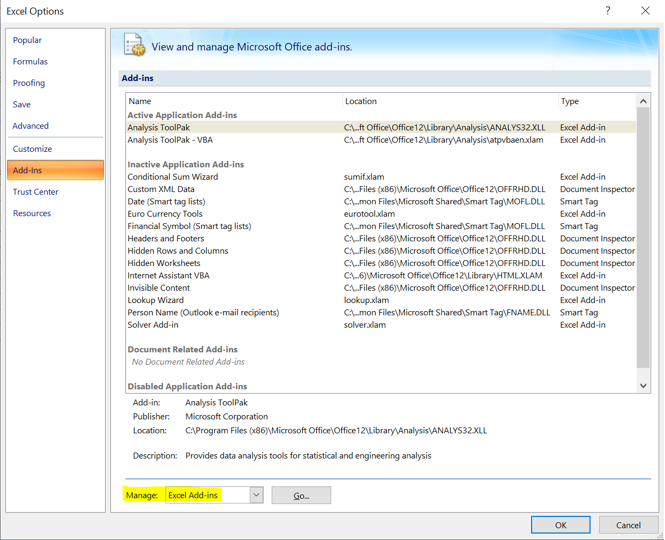This screenshot has width=665, height=540.
Task: Close the Excel Options dialog
Action: click(x=645, y=11)
